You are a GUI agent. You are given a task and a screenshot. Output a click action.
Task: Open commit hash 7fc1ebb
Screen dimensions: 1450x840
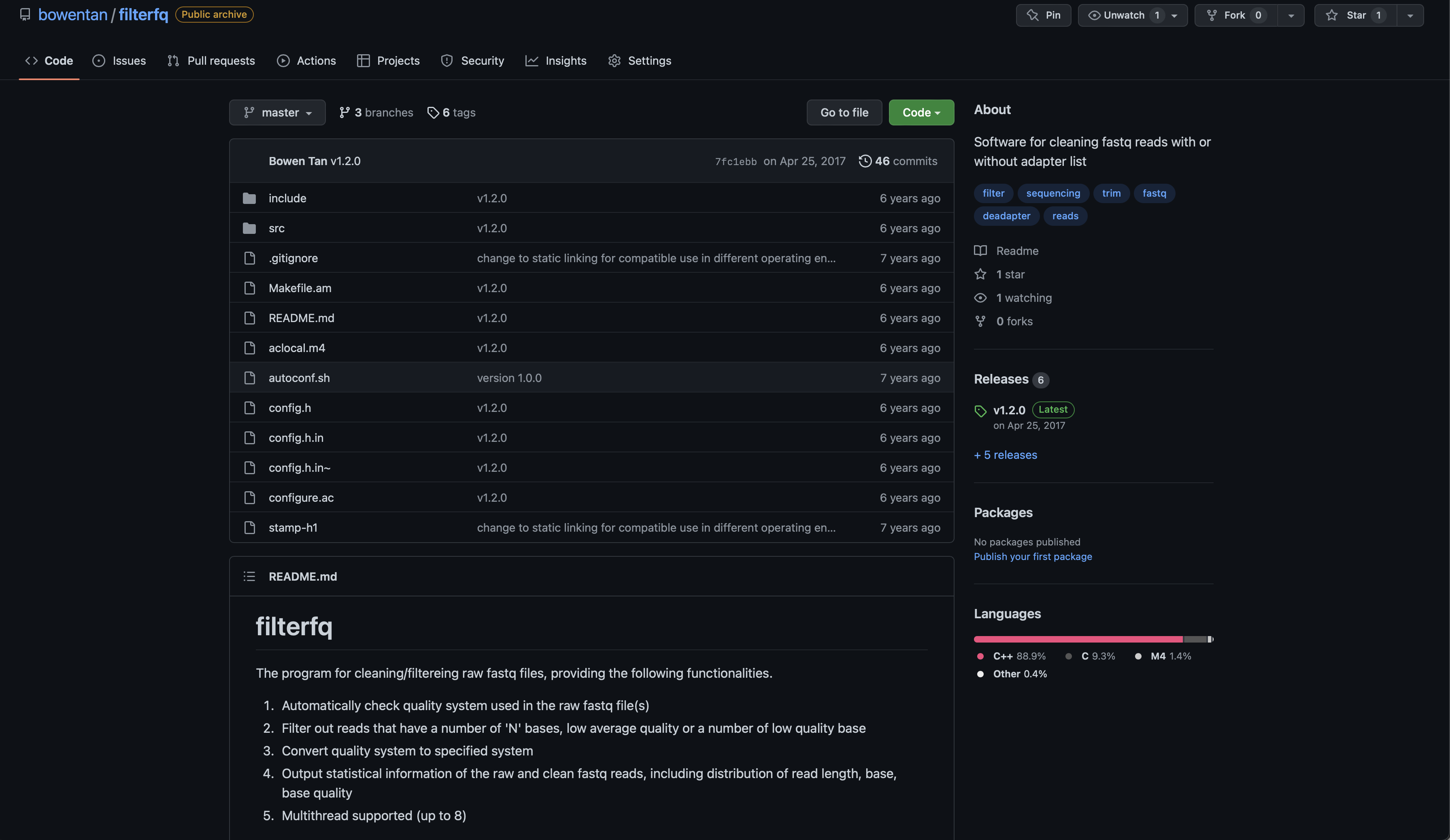coord(736,162)
